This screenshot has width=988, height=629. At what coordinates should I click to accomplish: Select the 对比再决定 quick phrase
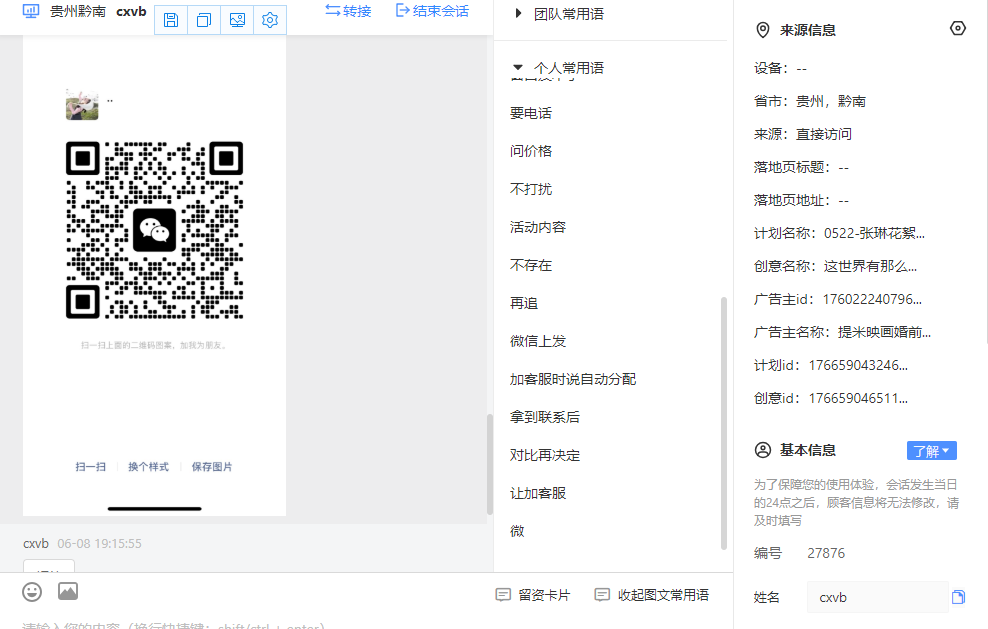tap(544, 455)
